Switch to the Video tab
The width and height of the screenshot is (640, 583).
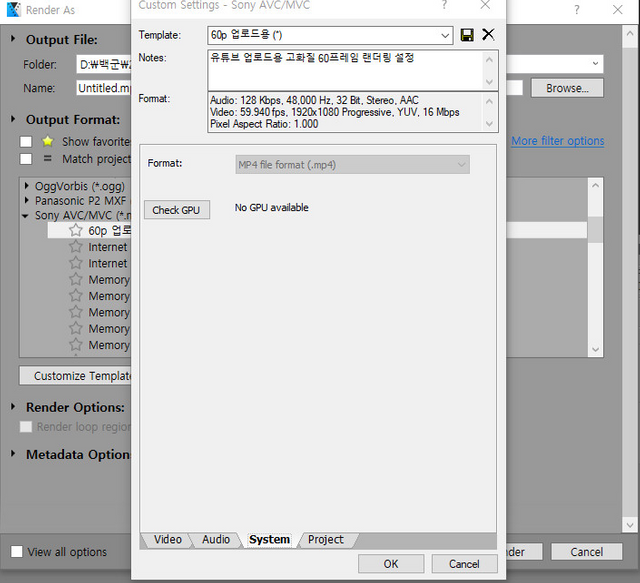[167, 540]
